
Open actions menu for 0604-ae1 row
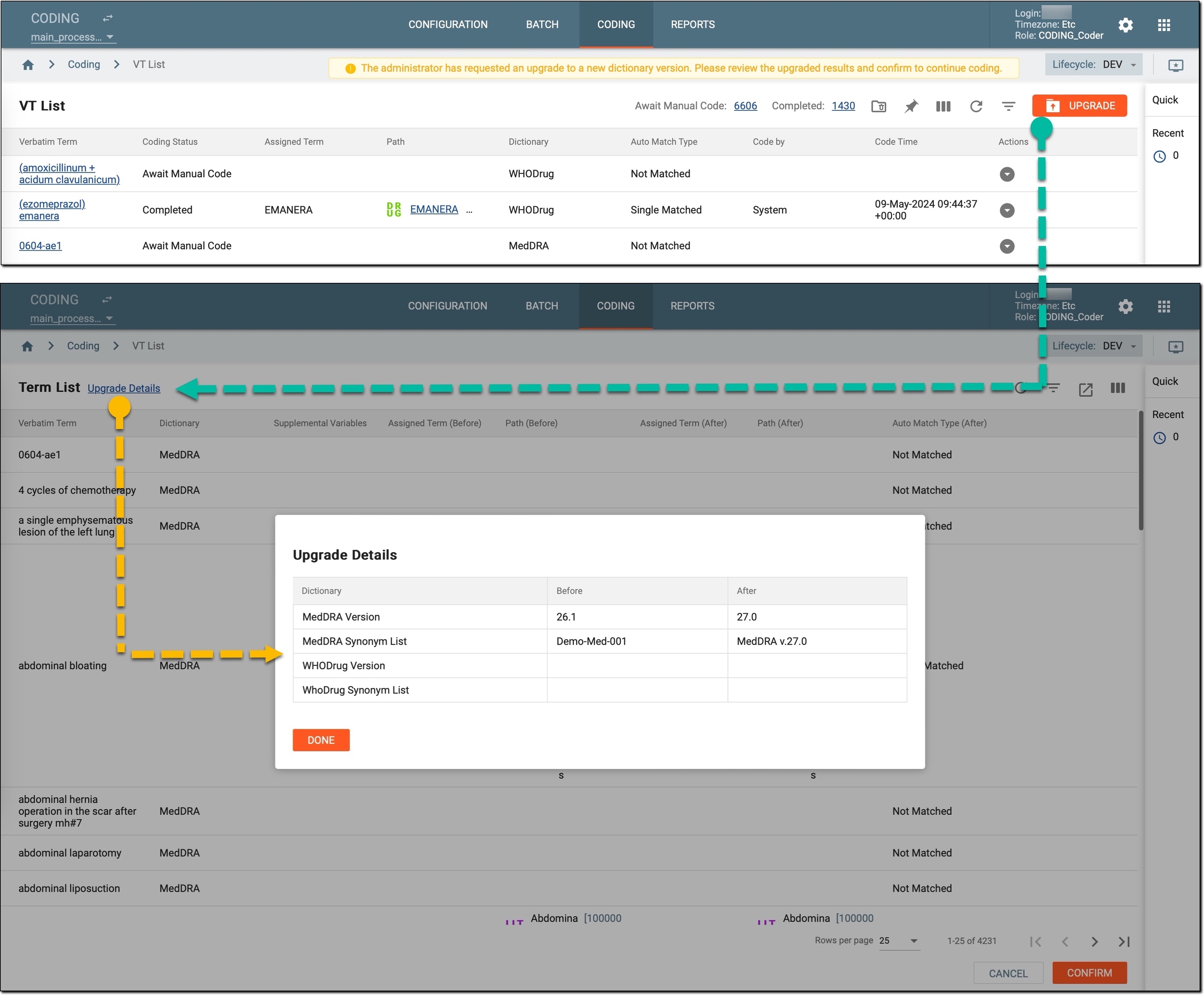tap(1007, 246)
